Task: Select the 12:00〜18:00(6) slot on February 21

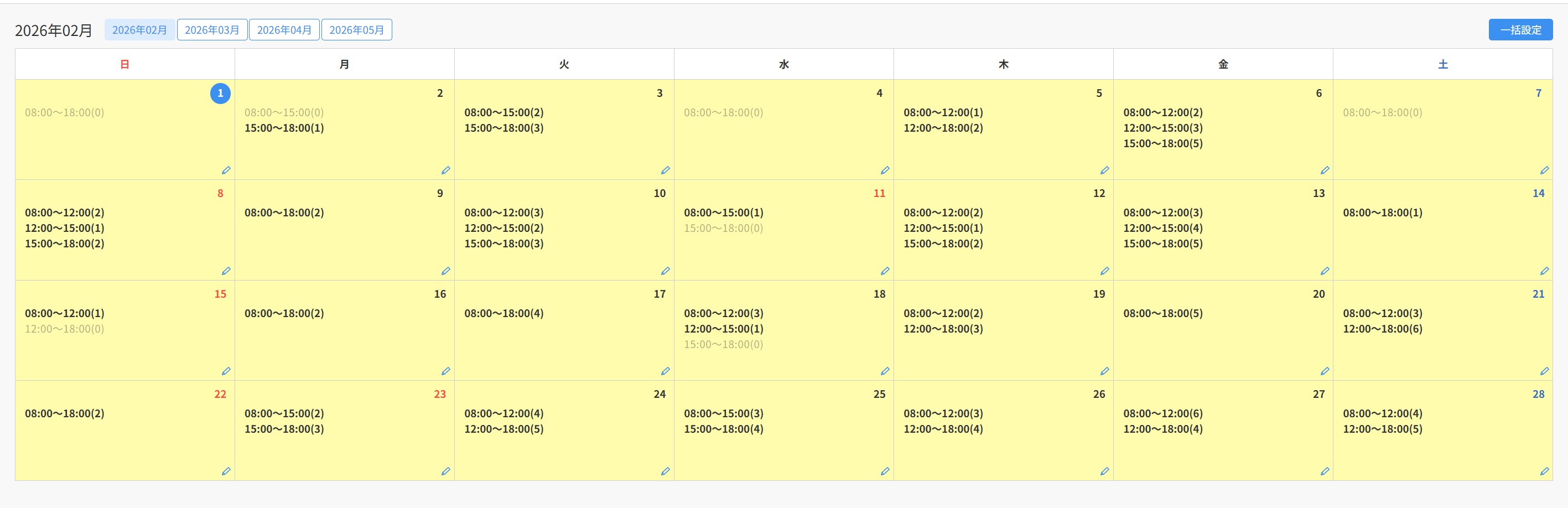Action: tap(1382, 329)
